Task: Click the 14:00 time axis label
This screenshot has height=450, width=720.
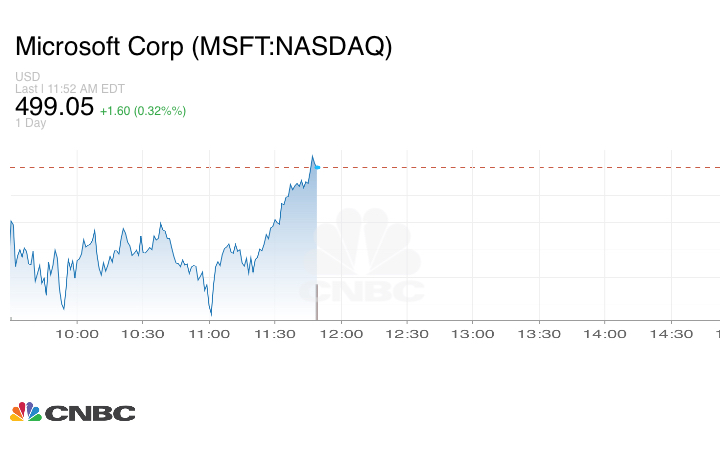Action: tap(605, 333)
